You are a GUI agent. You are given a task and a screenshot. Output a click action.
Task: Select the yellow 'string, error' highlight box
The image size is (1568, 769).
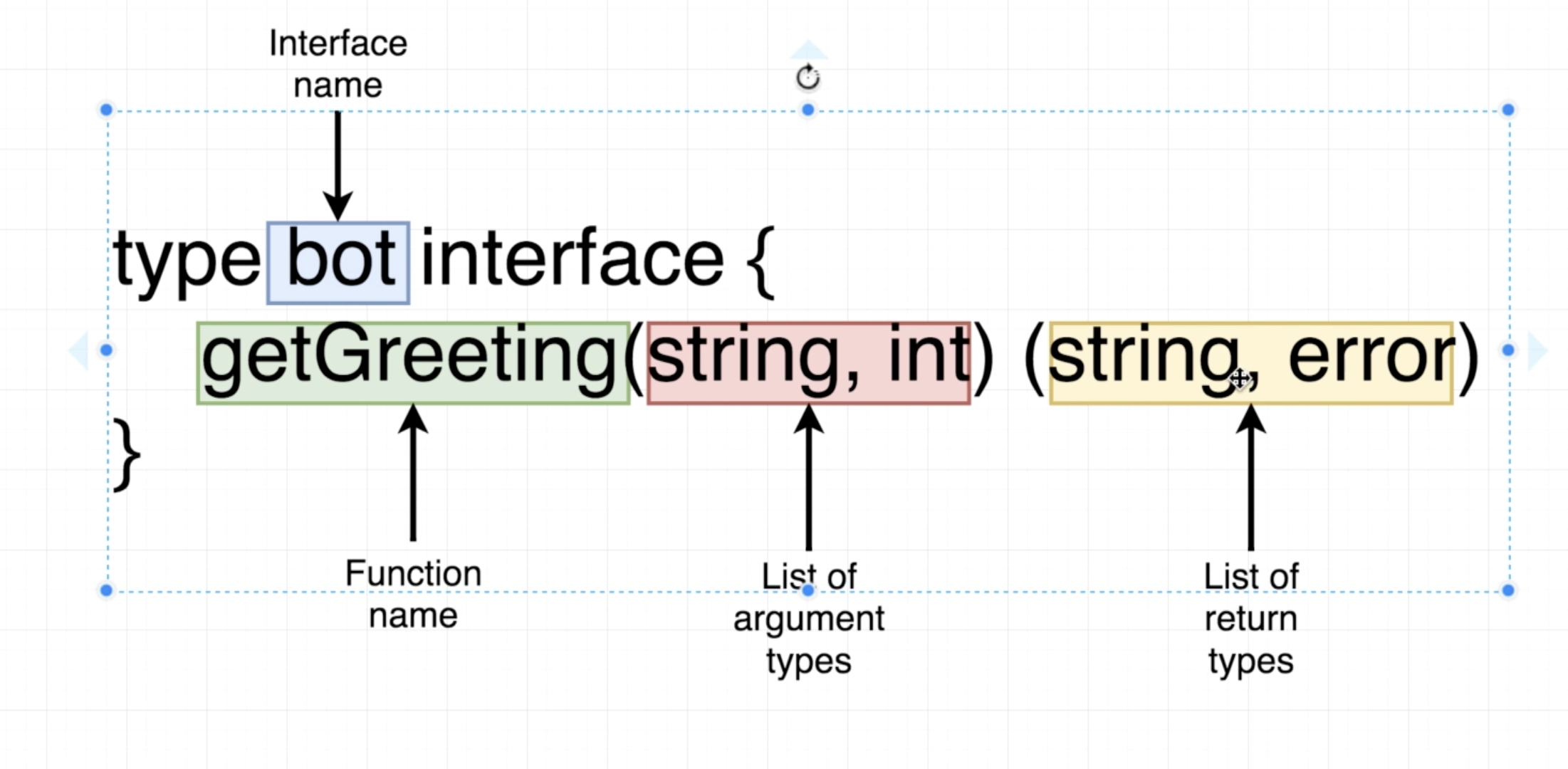pos(1251,363)
